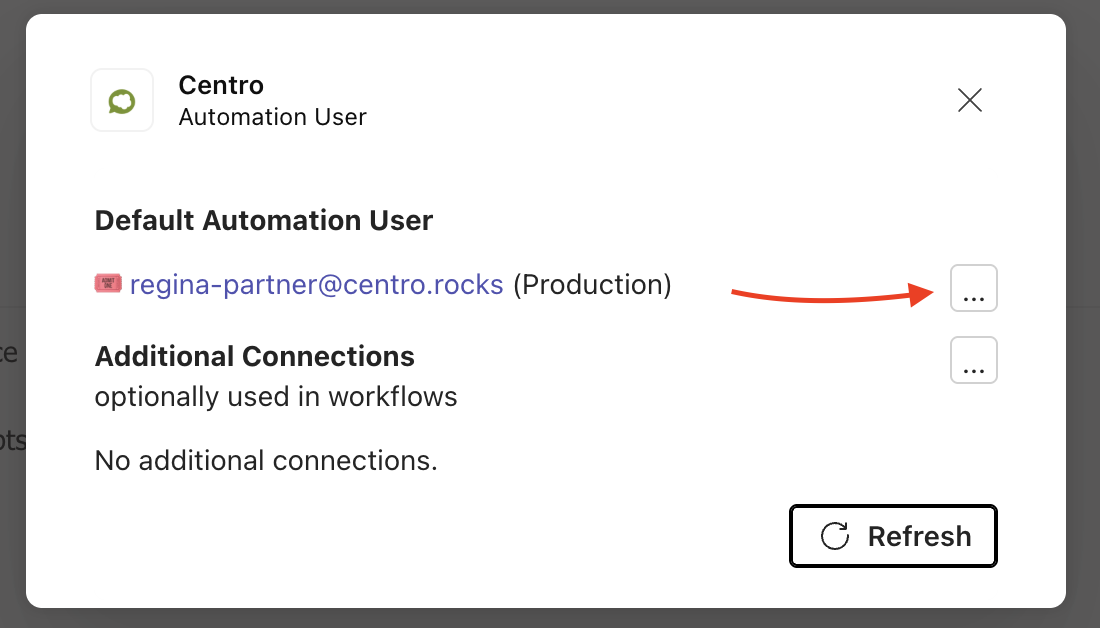Click the "Centro" title text

(x=221, y=85)
